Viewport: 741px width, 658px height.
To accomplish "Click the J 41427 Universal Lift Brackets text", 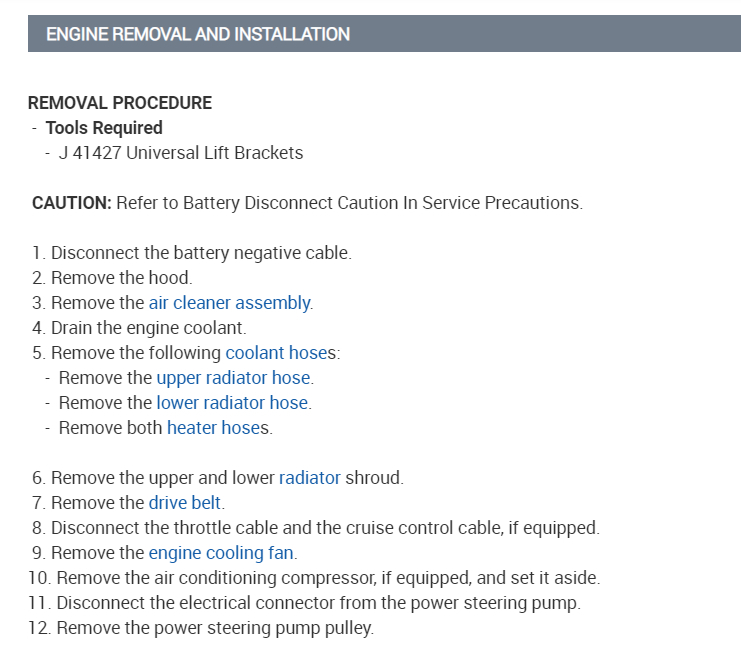I will point(181,153).
